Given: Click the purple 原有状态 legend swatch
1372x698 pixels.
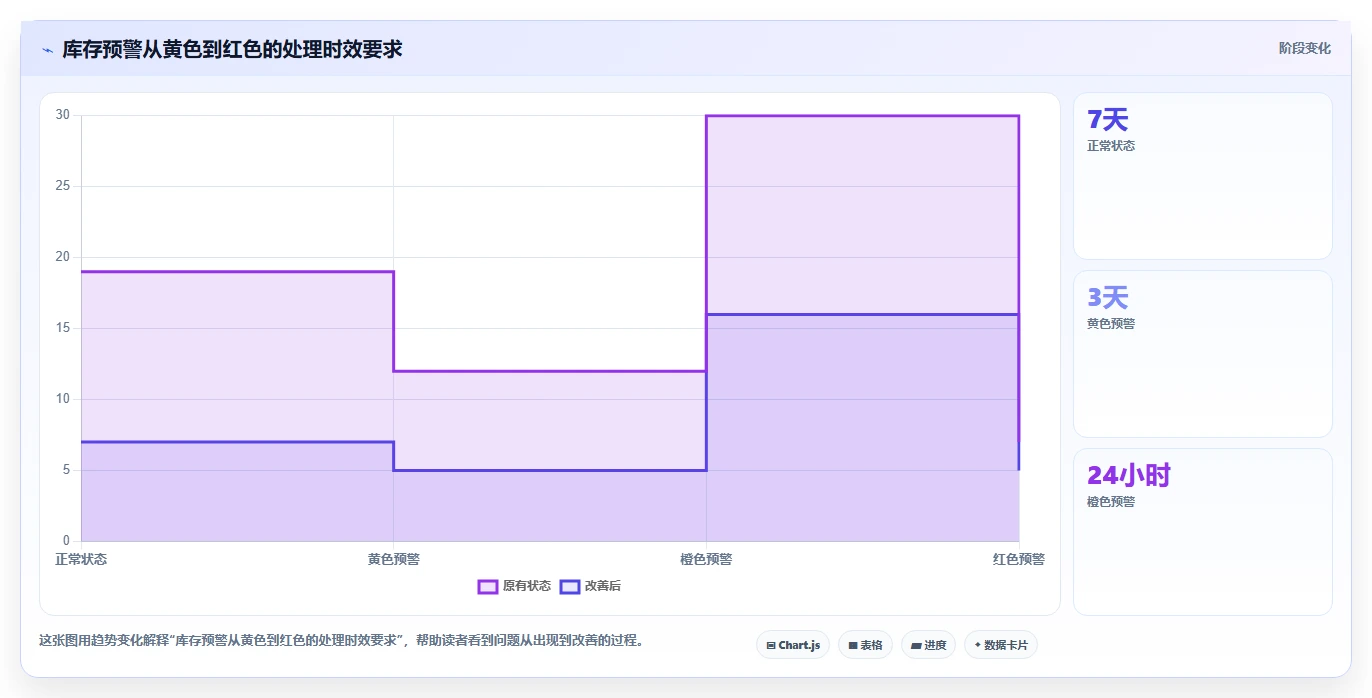Looking at the screenshot, I should coord(488,586).
